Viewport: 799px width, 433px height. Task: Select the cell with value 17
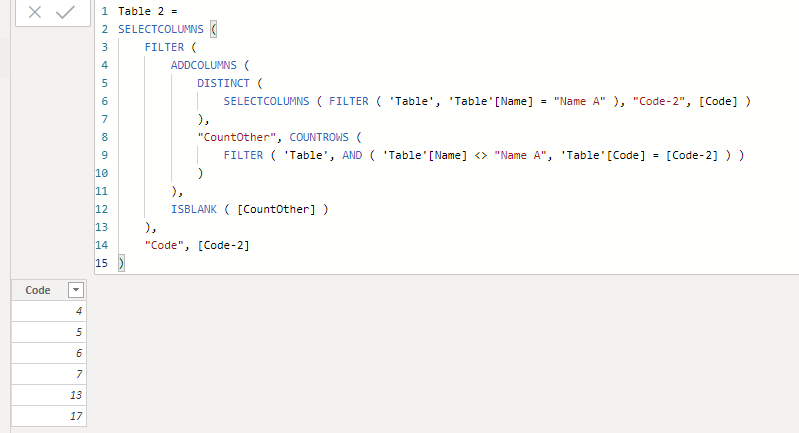point(49,416)
